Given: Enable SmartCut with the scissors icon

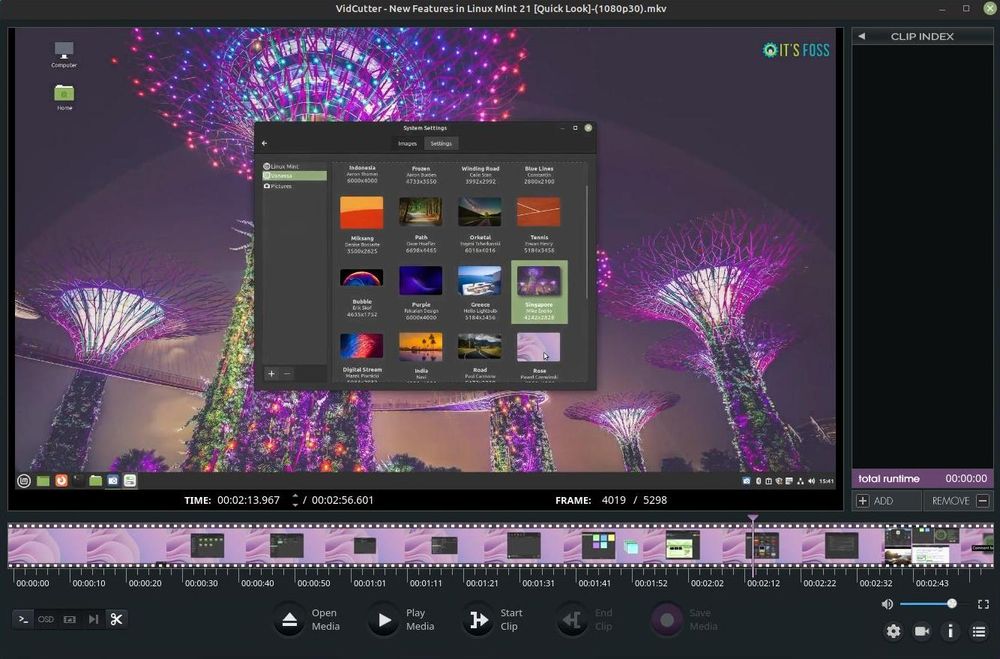Looking at the screenshot, I should pyautogui.click(x=116, y=619).
